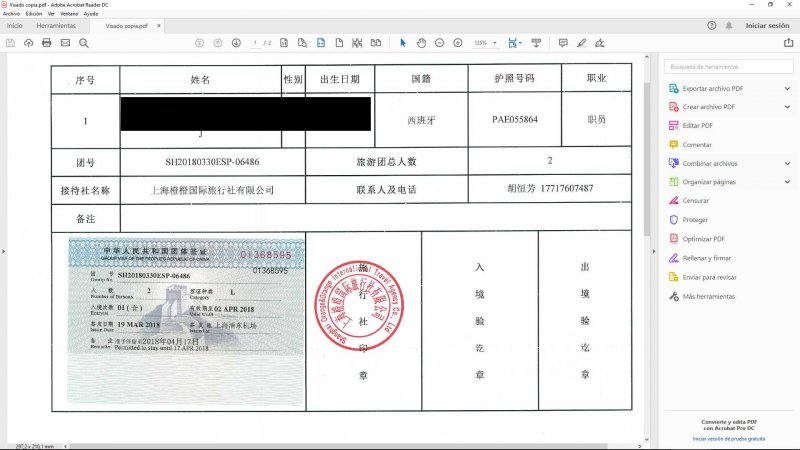This screenshot has width=800, height=450.
Task: Choose the hand pan tool
Action: [x=421, y=43]
